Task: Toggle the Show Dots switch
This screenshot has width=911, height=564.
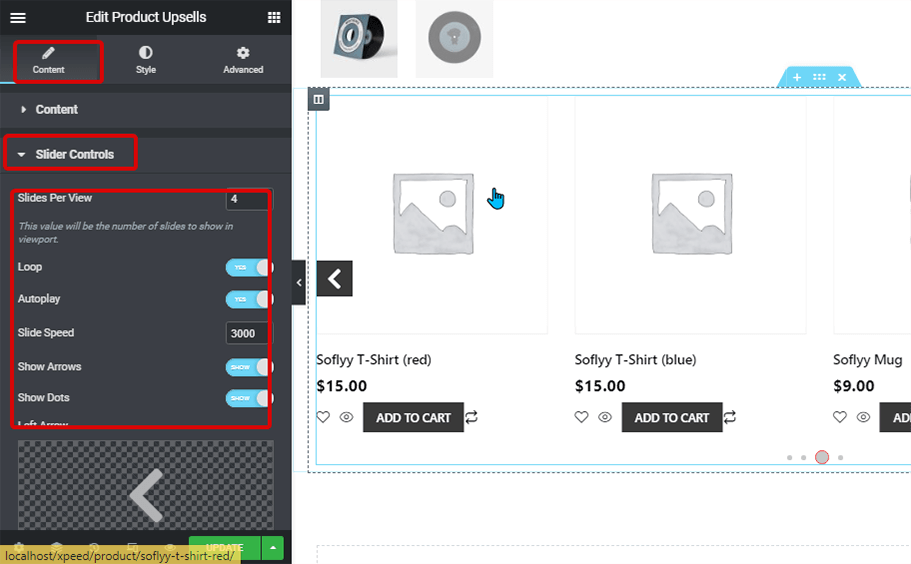Action: point(249,398)
